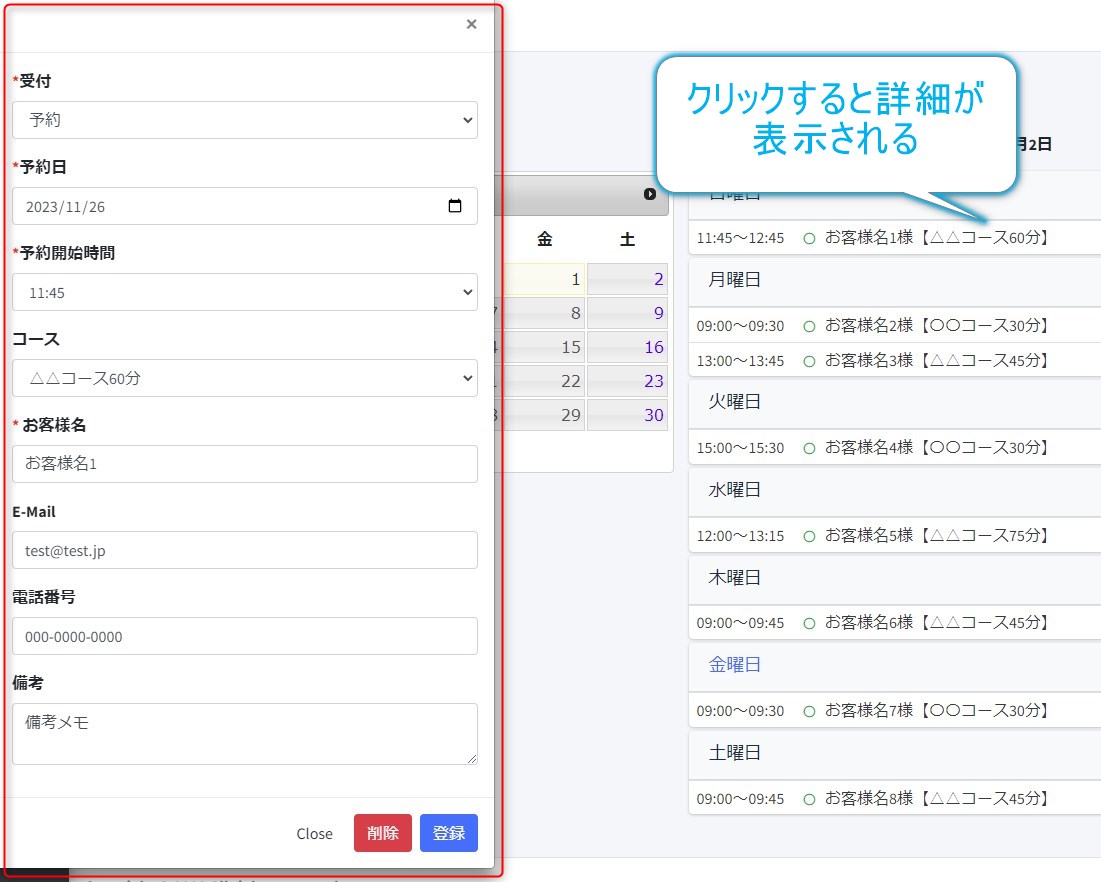The image size is (1101, 882).
Task: Click the E-Mail field showing test@test.jp
Action: click(x=244, y=550)
